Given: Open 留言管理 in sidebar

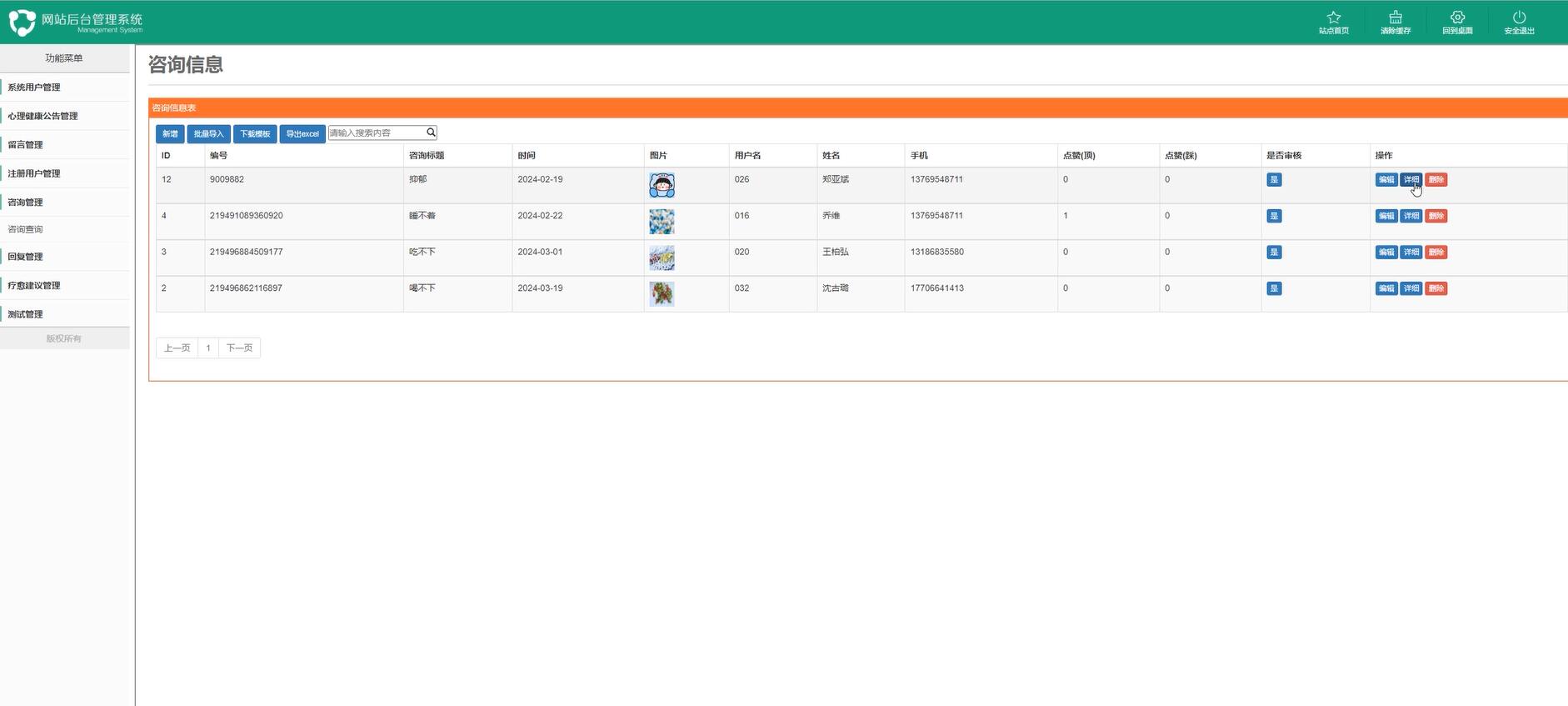Looking at the screenshot, I should coord(26,145).
